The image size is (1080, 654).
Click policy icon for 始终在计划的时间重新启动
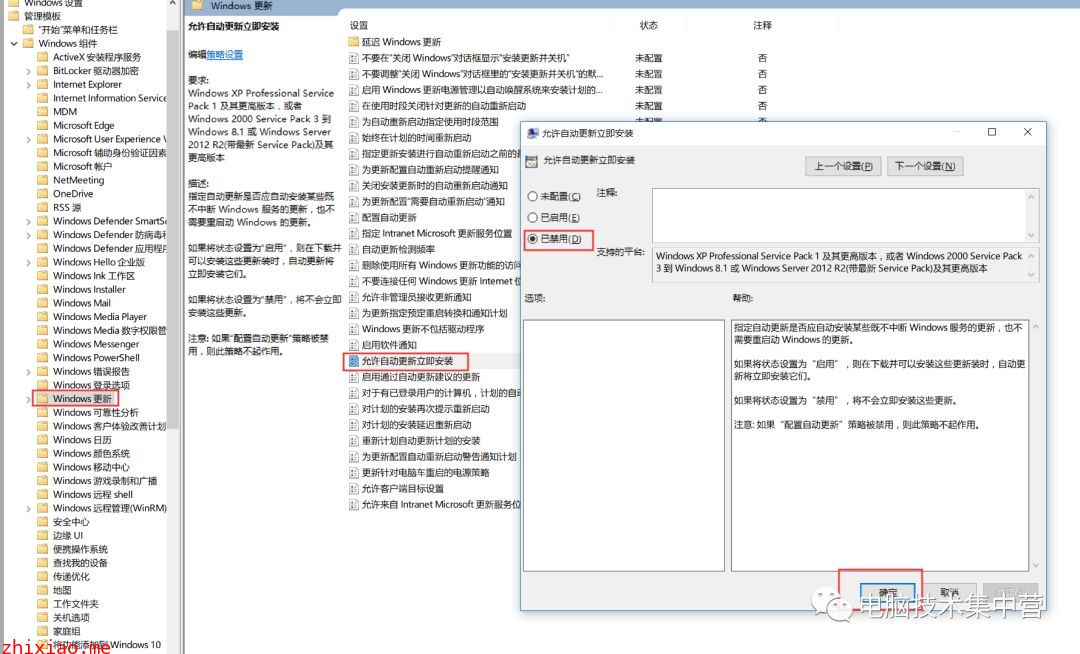pos(353,138)
